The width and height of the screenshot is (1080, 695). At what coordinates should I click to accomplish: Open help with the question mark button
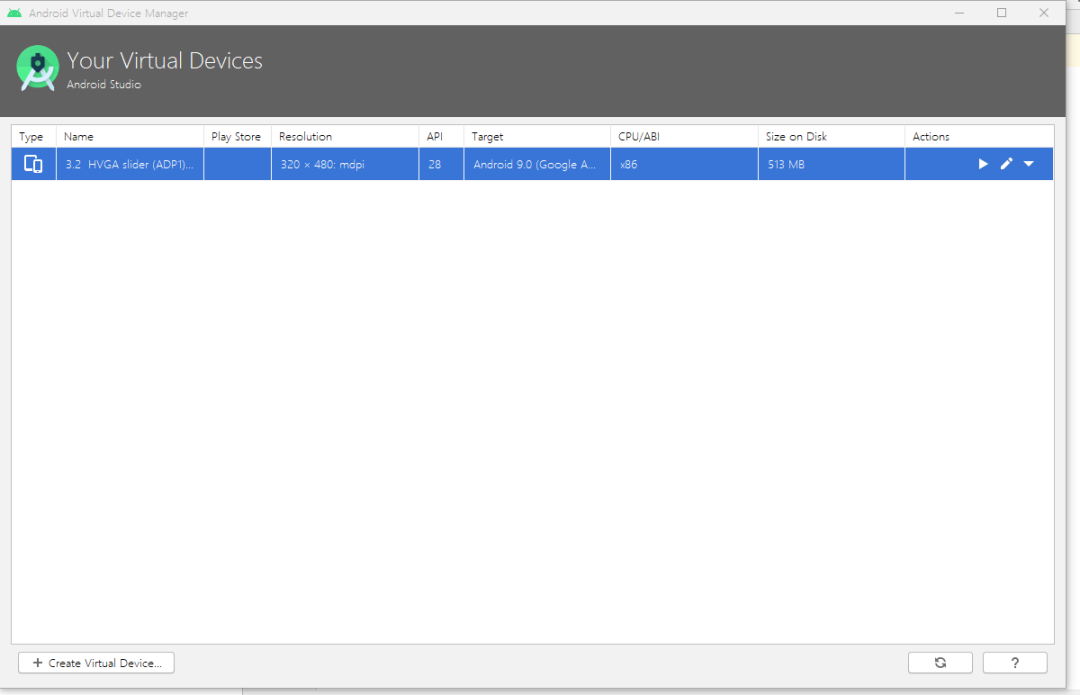1015,663
